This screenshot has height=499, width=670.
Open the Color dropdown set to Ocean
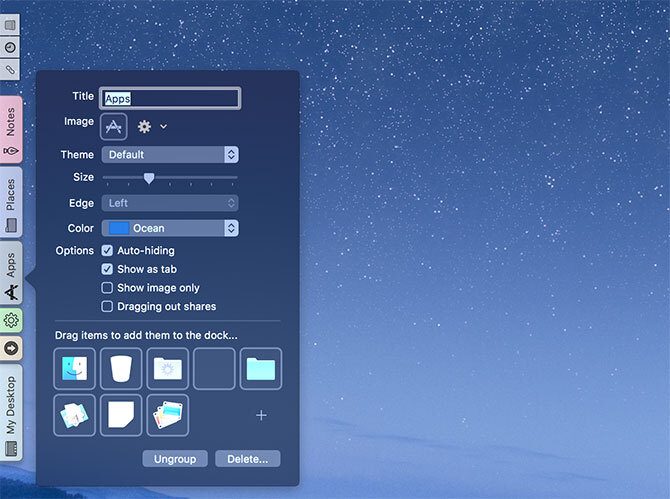click(170, 228)
